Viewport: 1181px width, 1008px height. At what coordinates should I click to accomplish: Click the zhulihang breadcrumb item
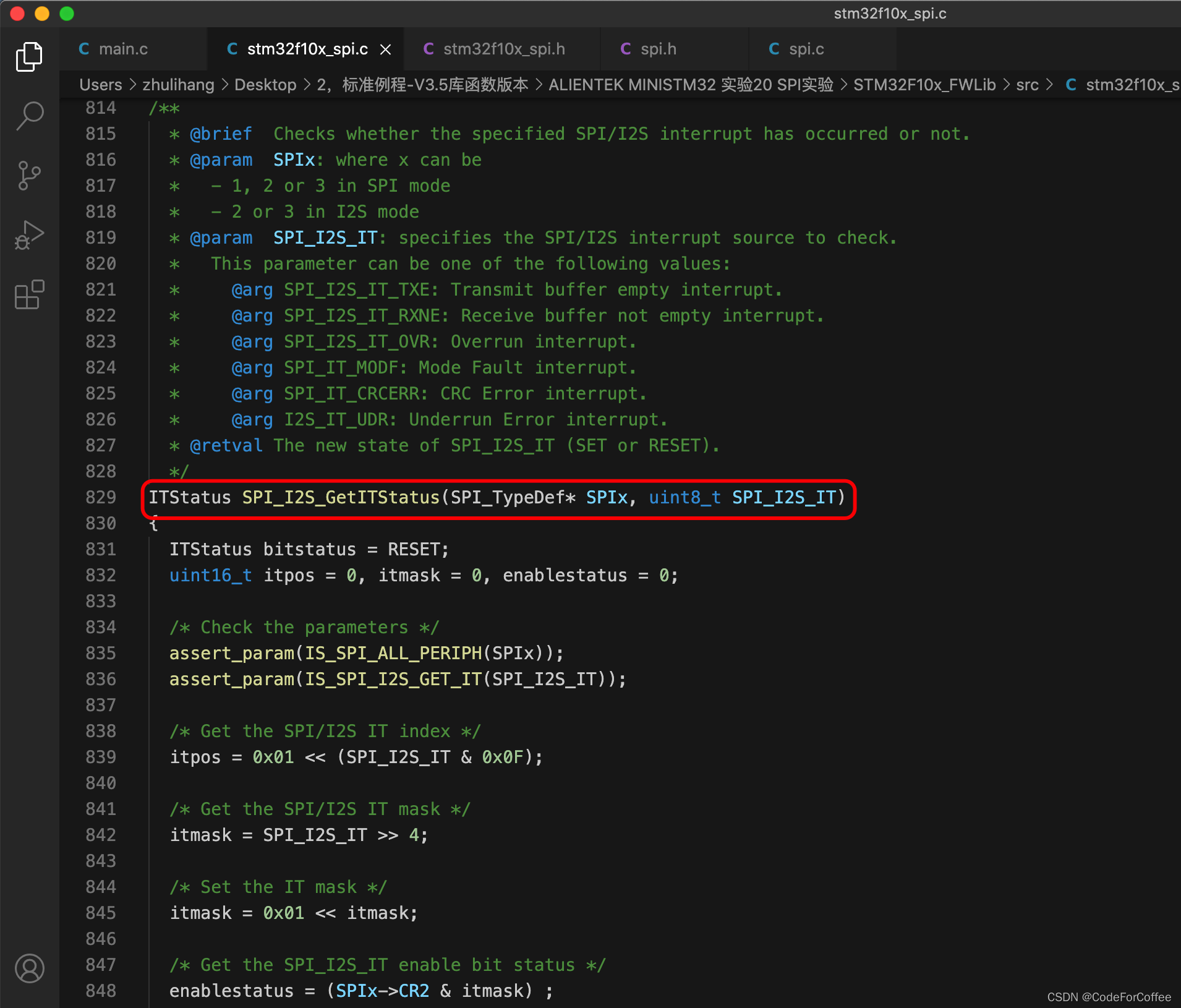178,85
